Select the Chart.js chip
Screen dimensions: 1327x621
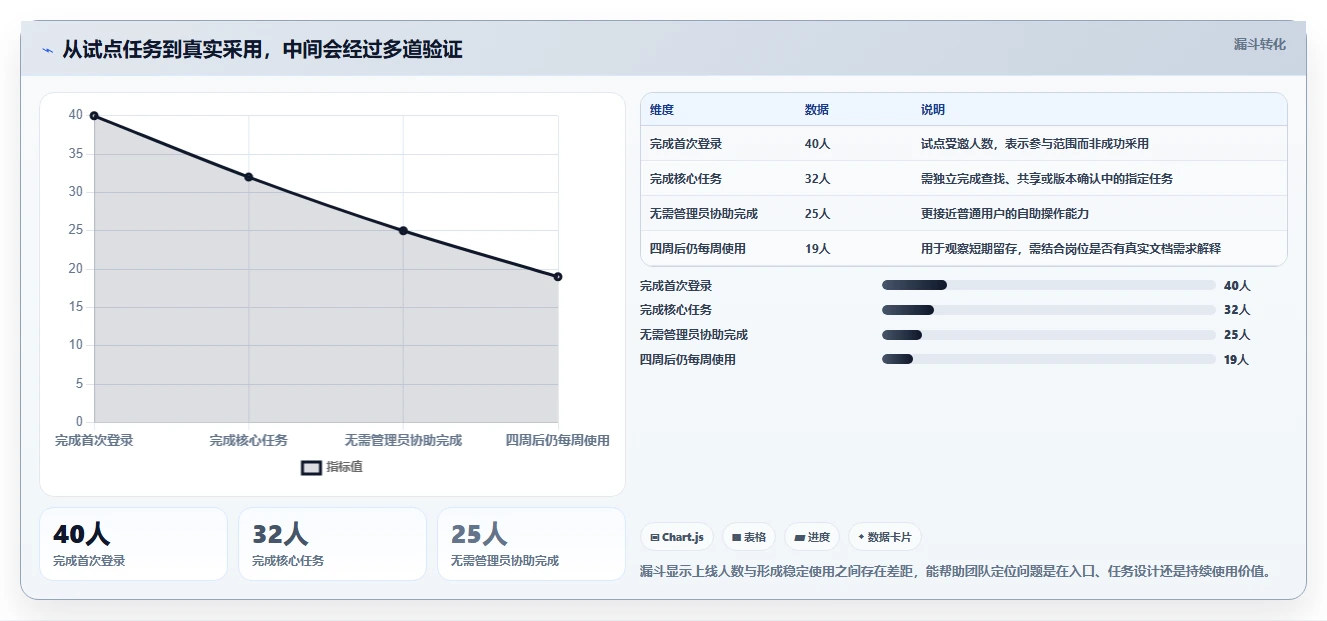677,537
